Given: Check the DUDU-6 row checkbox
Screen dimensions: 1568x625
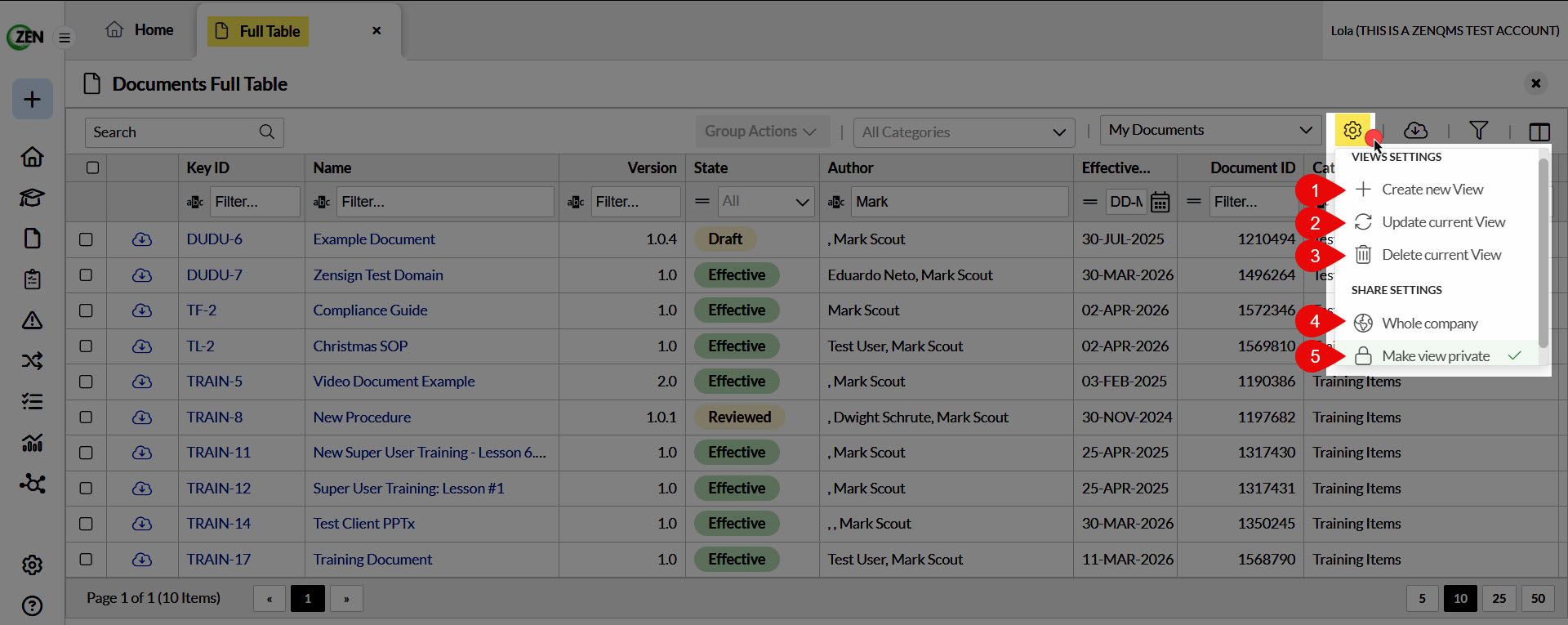Looking at the screenshot, I should pyautogui.click(x=86, y=239).
